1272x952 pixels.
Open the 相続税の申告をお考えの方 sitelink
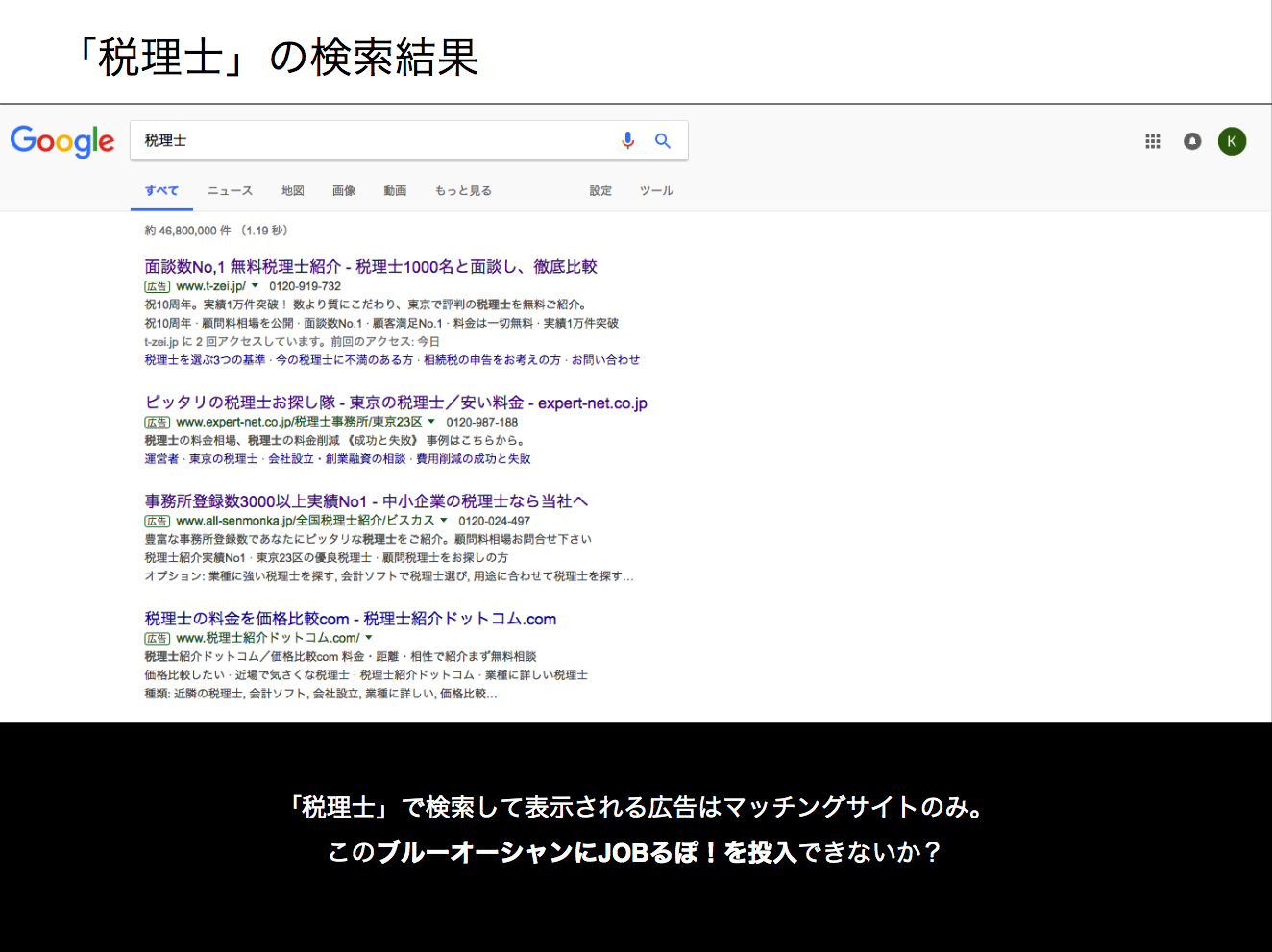pos(492,360)
